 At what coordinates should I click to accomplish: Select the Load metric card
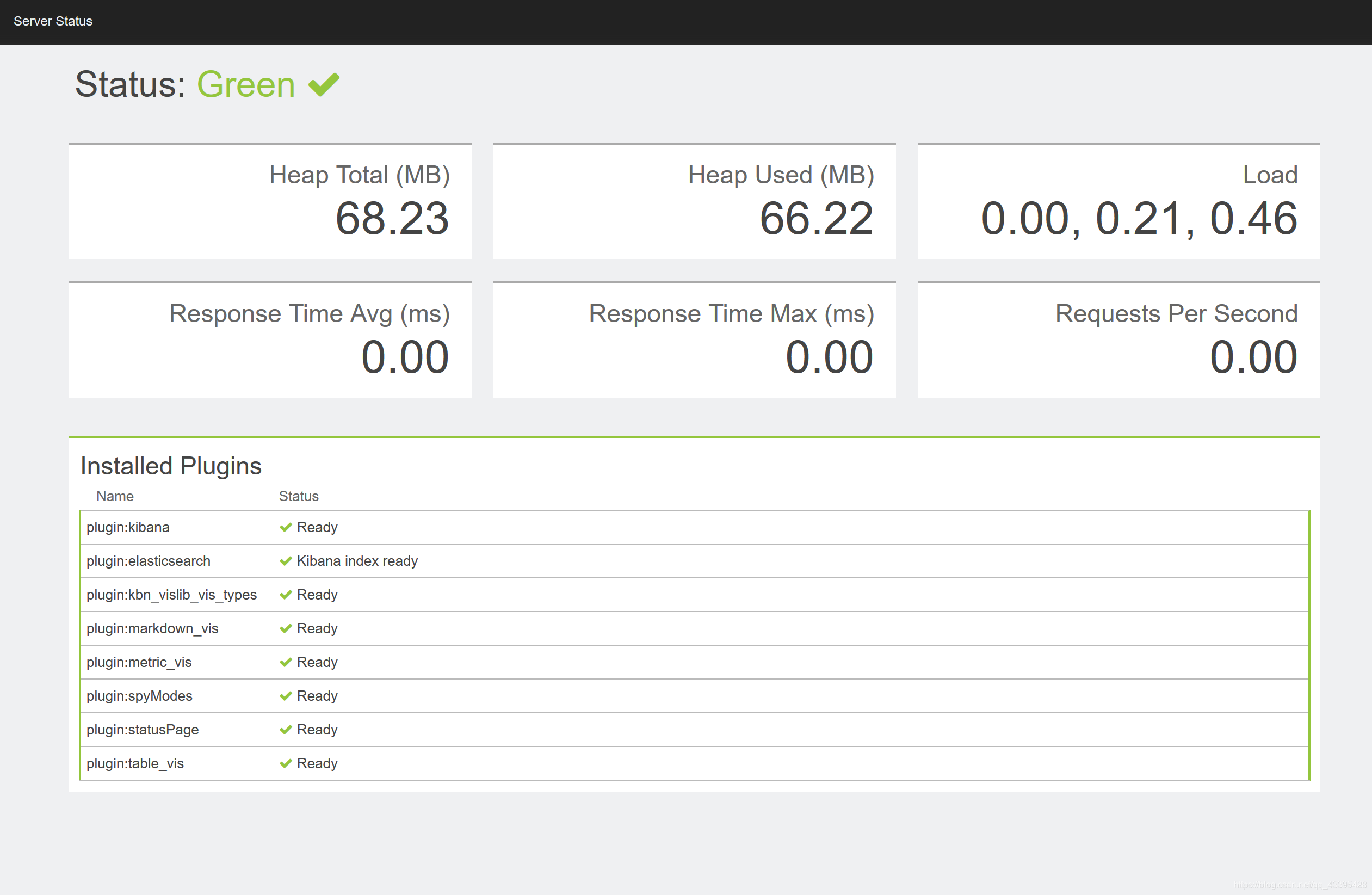pos(1118,201)
